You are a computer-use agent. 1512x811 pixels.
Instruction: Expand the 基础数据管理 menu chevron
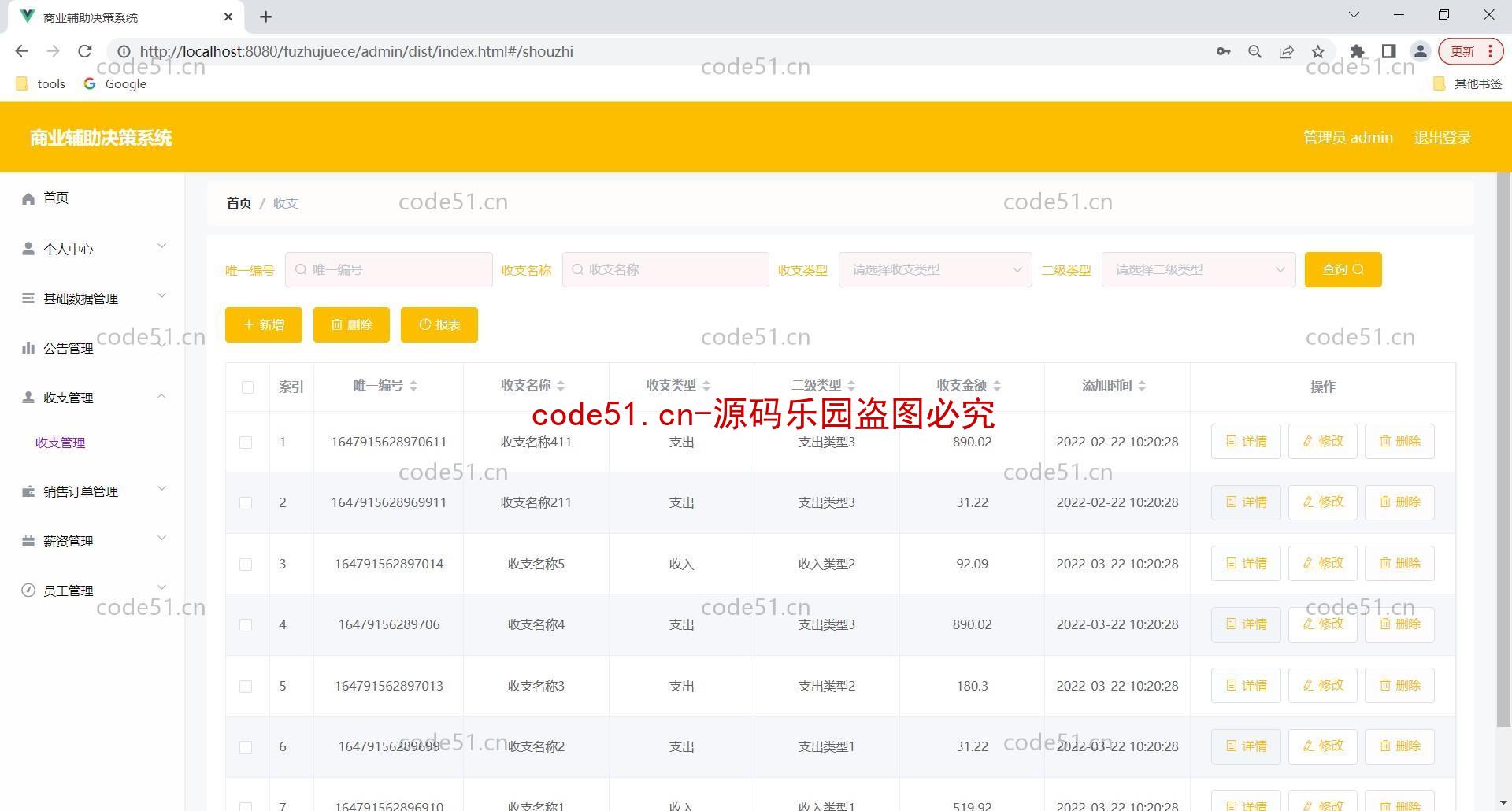tap(161, 296)
